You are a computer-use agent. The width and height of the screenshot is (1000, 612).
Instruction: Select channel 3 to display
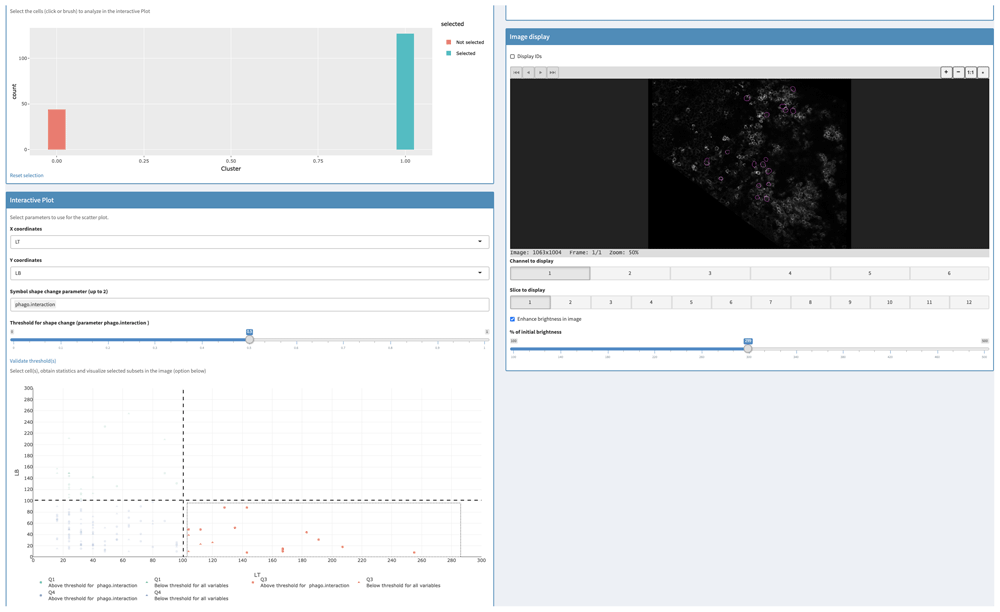pos(709,273)
